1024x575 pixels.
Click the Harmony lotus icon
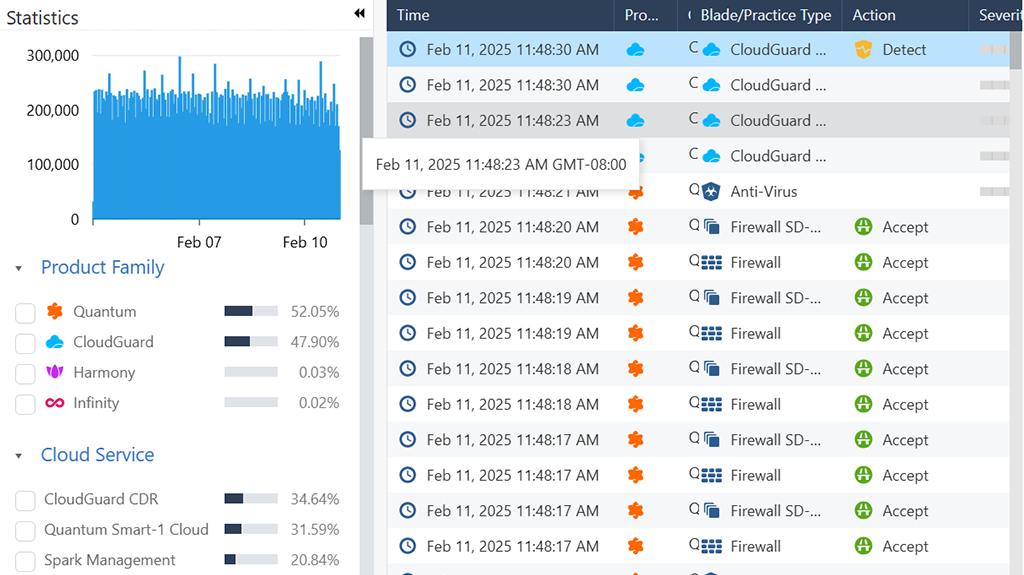(55, 372)
